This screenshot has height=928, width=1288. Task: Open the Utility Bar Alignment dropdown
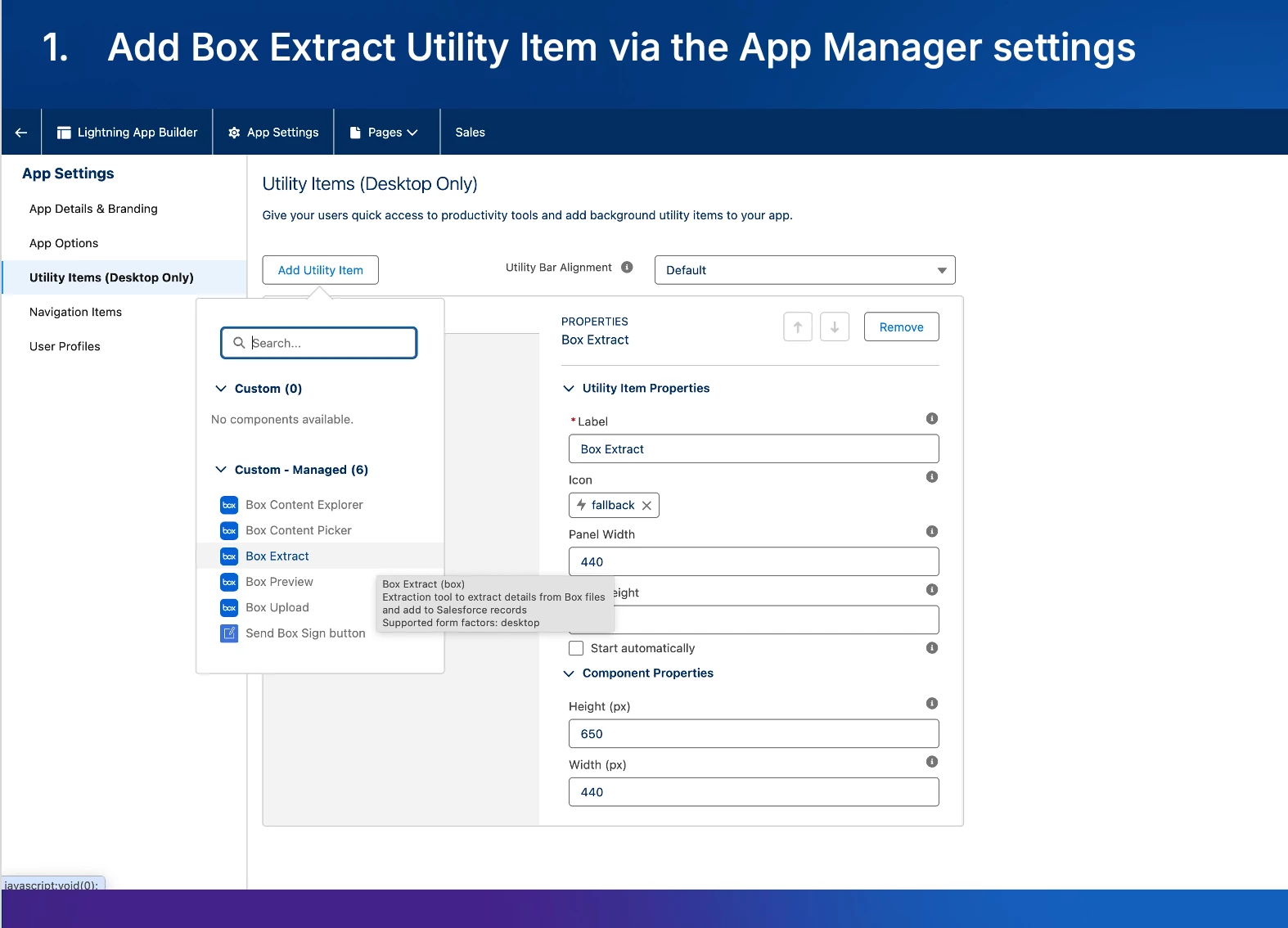pos(804,270)
